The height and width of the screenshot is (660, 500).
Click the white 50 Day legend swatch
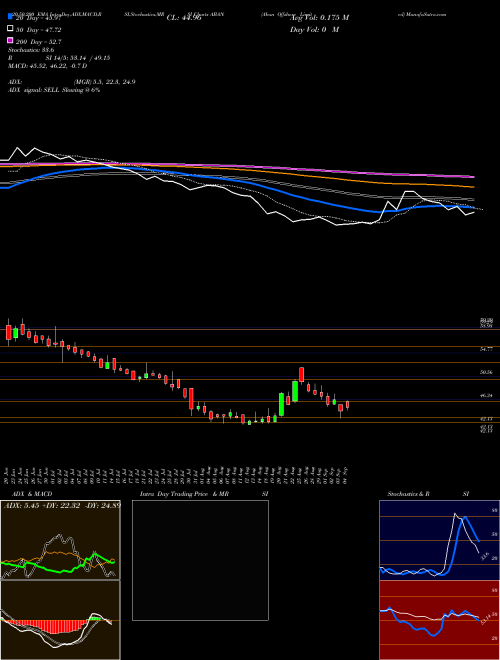[11, 29]
